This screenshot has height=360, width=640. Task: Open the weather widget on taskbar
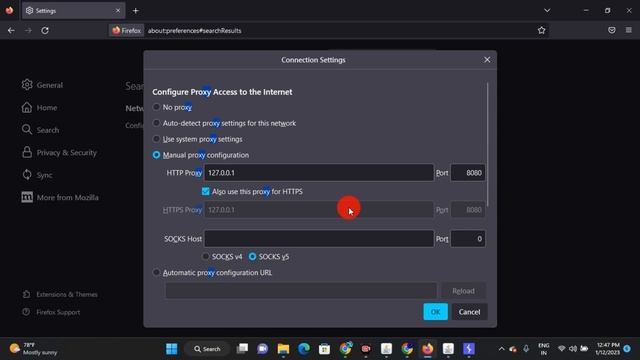tap(33, 349)
